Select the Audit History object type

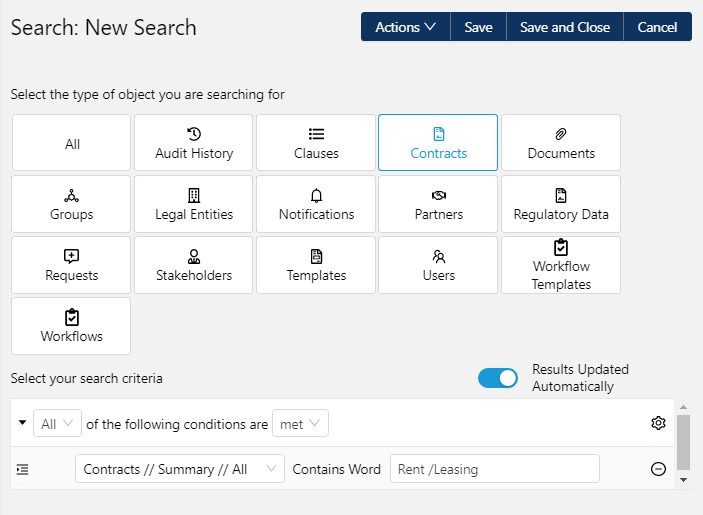194,143
